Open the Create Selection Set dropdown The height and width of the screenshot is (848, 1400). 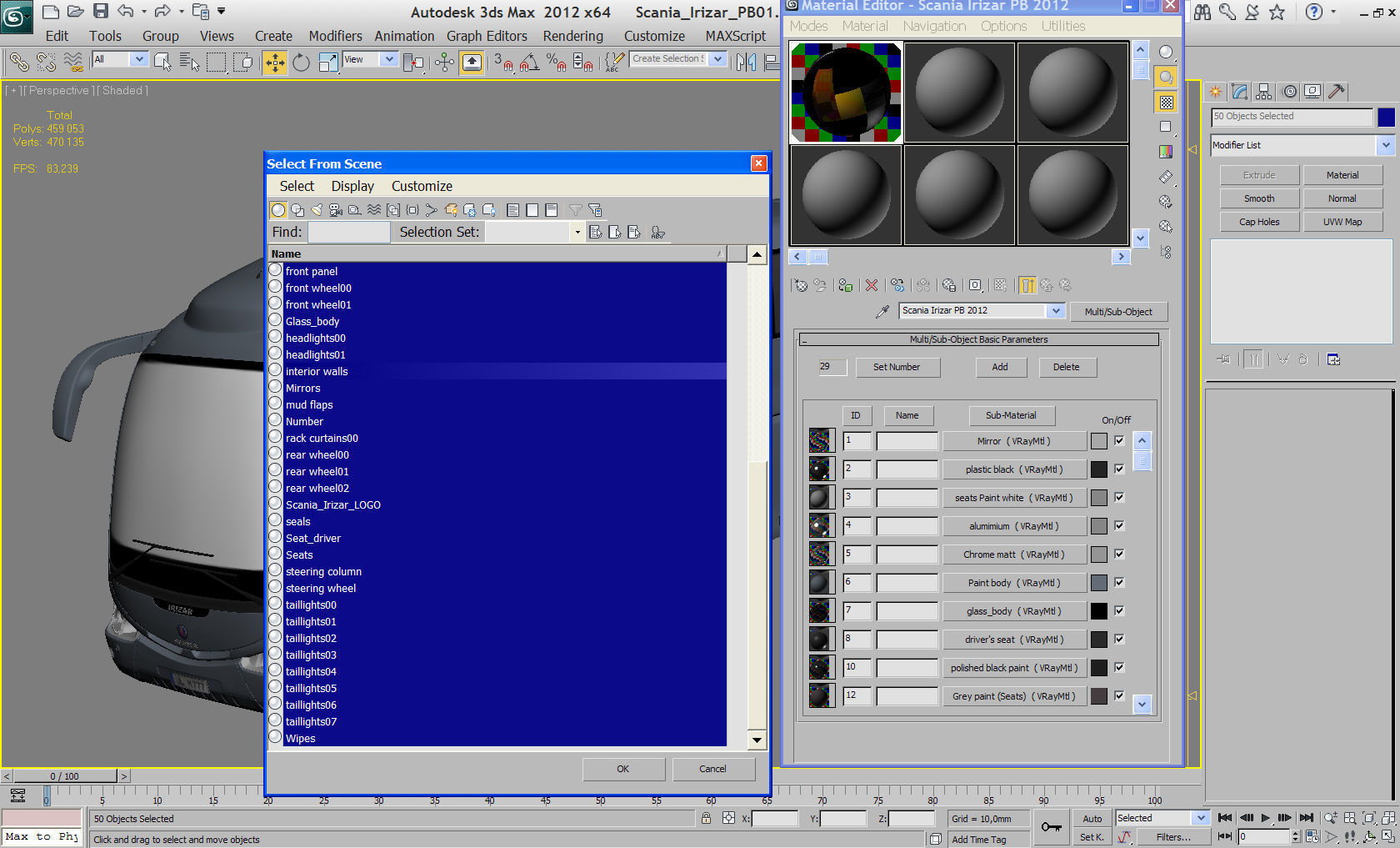717,59
